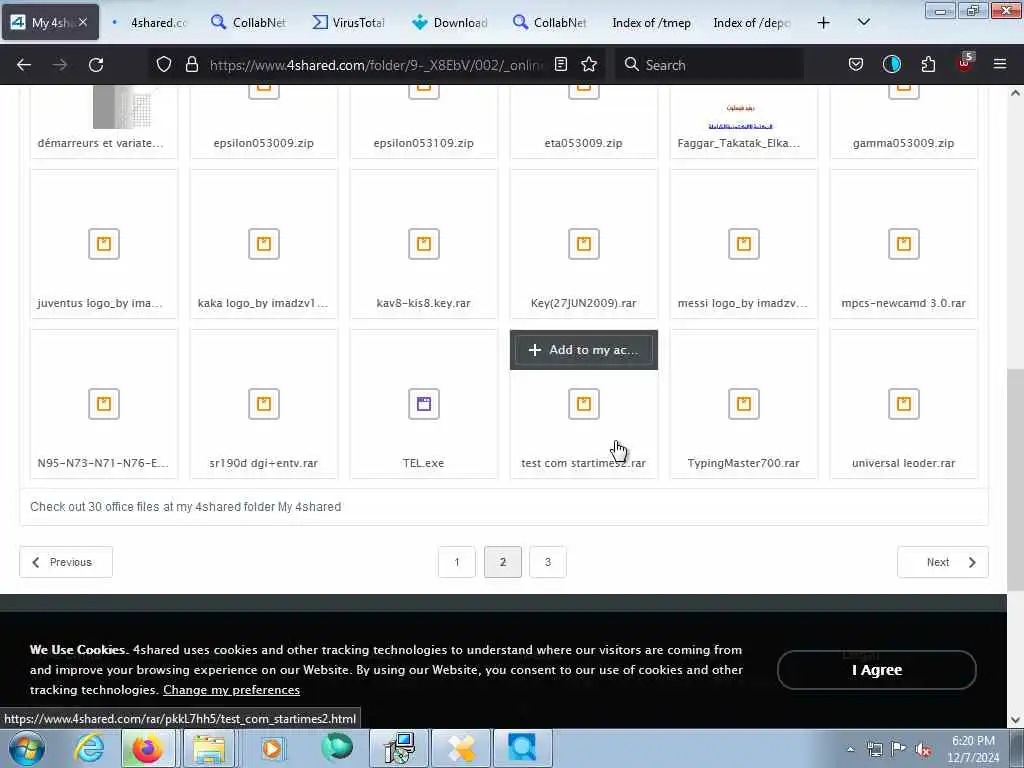The height and width of the screenshot is (768, 1024).
Task: Toggle reader view icon in address bar
Action: point(560,64)
